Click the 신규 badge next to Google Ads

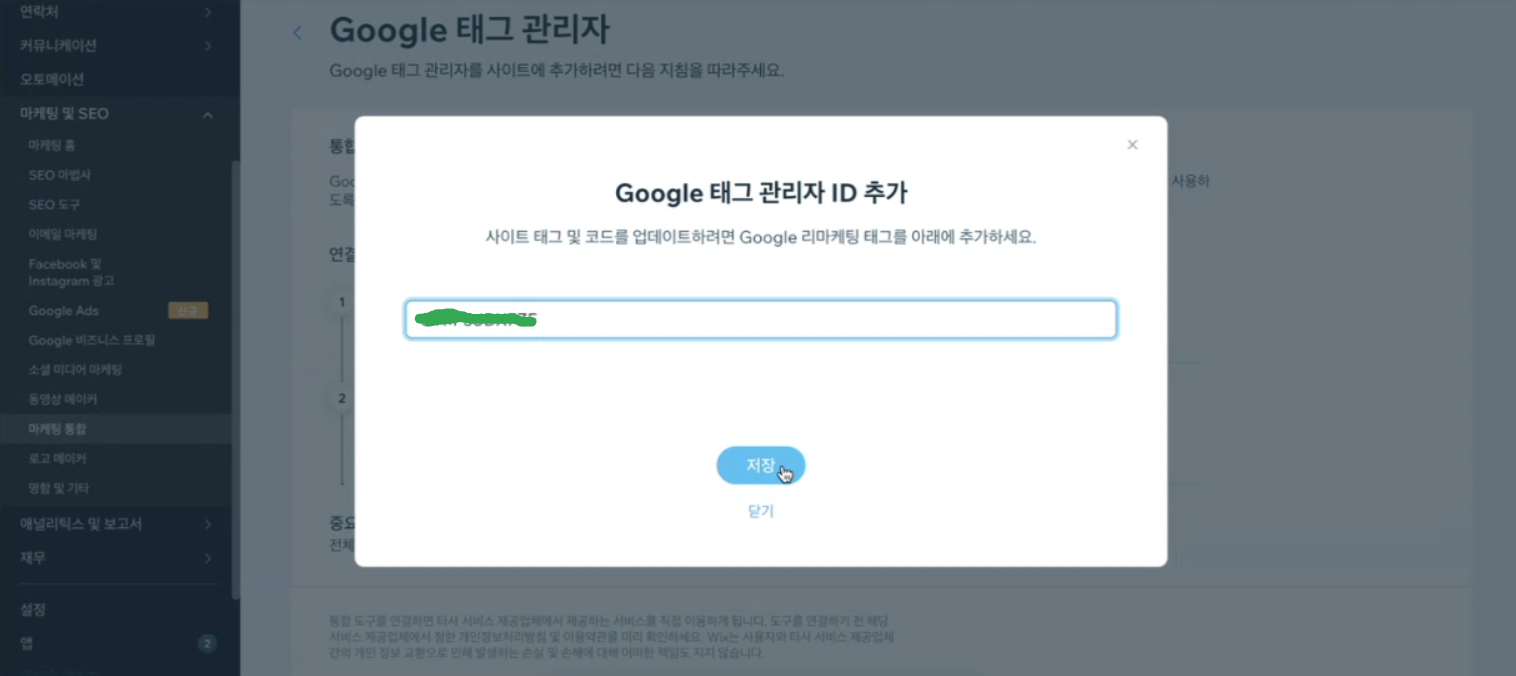pos(188,311)
